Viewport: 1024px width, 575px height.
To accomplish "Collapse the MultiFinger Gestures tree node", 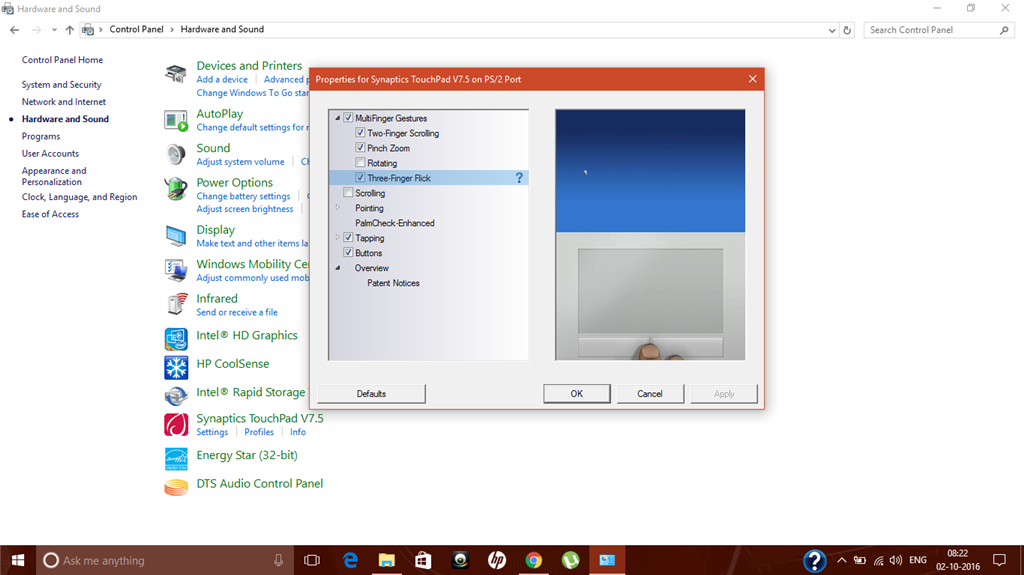I will (x=338, y=118).
